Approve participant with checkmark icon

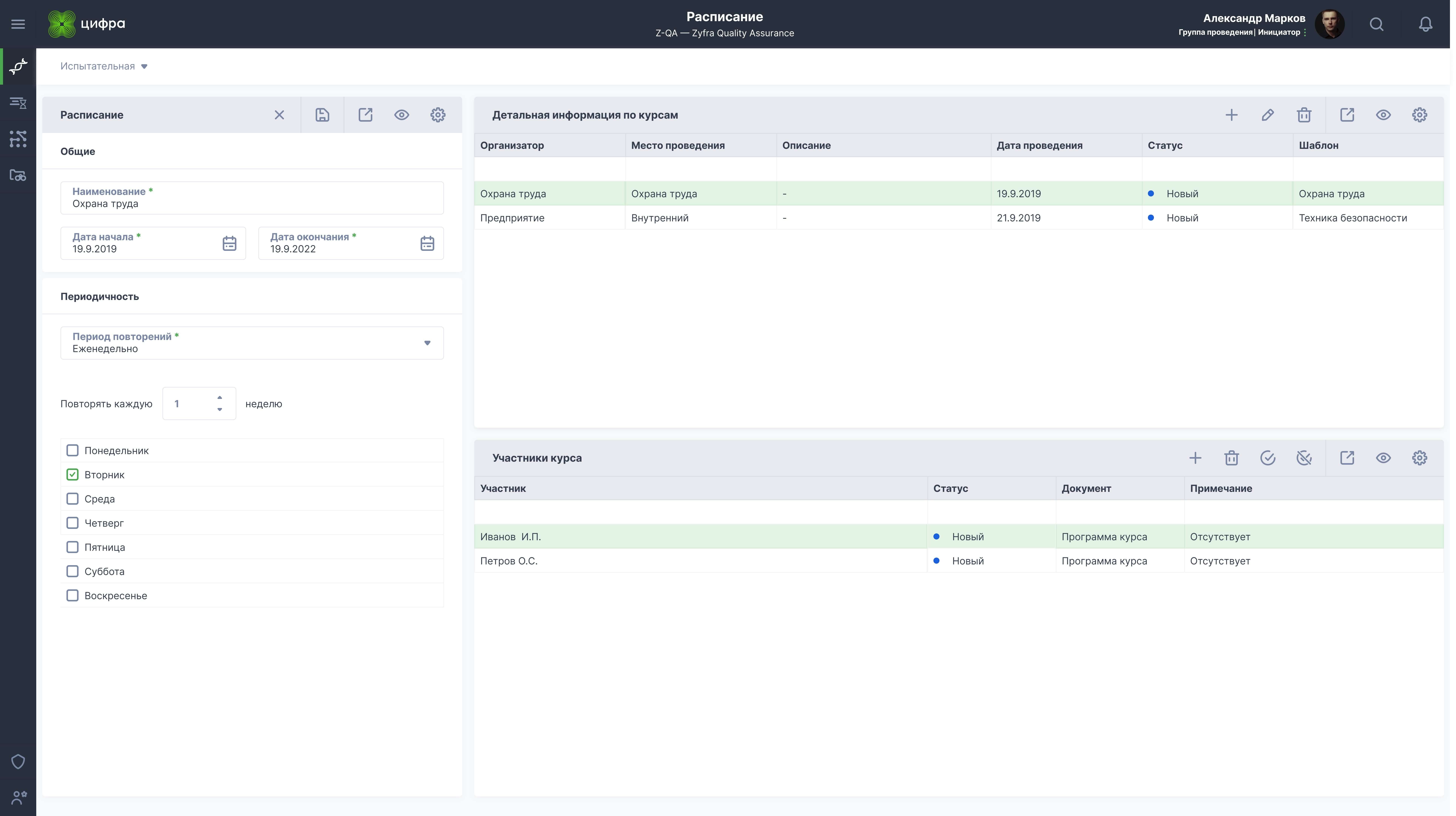pos(1268,458)
